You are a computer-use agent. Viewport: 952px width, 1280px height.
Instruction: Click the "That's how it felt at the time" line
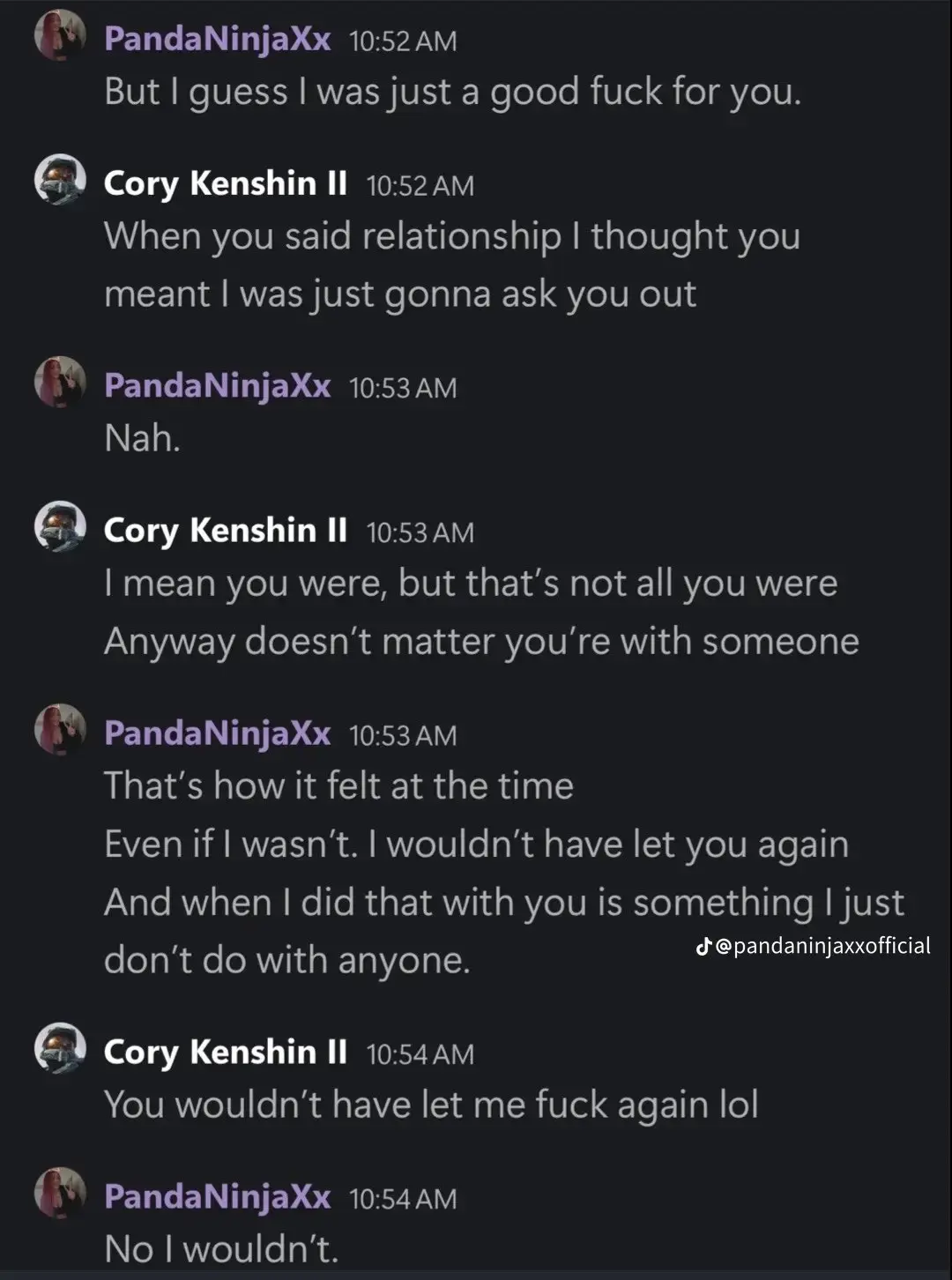point(338,785)
